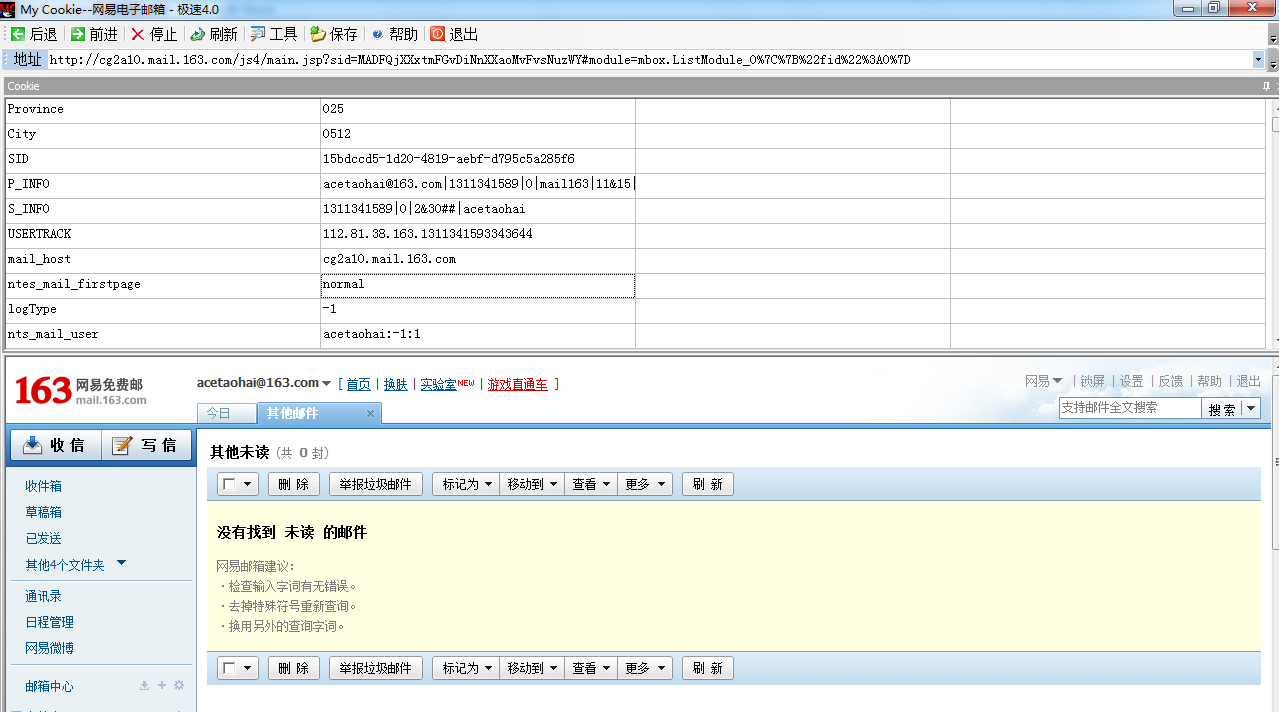Open the bottom 移动到 dropdown
The height and width of the screenshot is (712, 1279).
(x=531, y=668)
